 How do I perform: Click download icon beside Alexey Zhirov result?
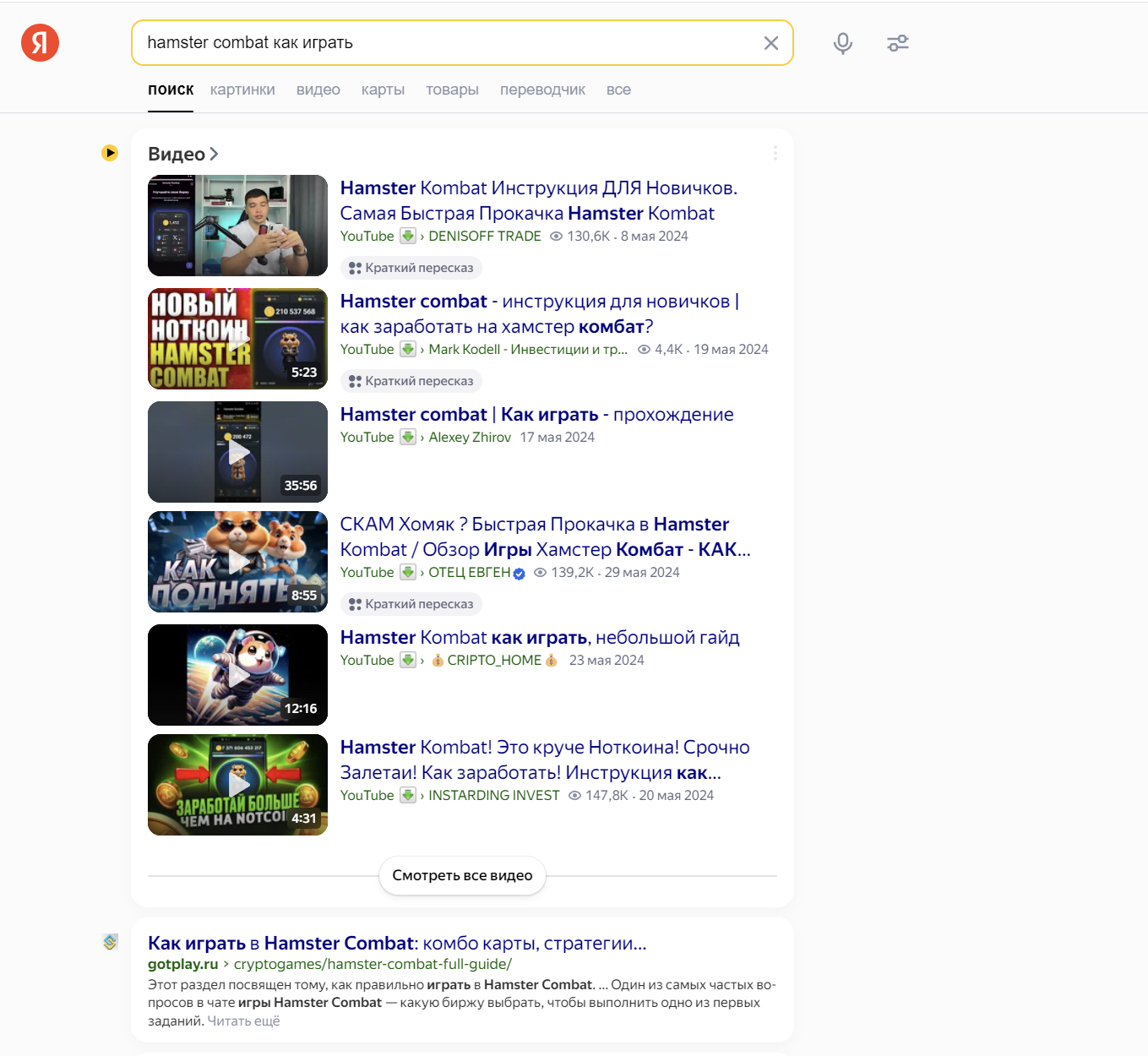click(x=408, y=438)
